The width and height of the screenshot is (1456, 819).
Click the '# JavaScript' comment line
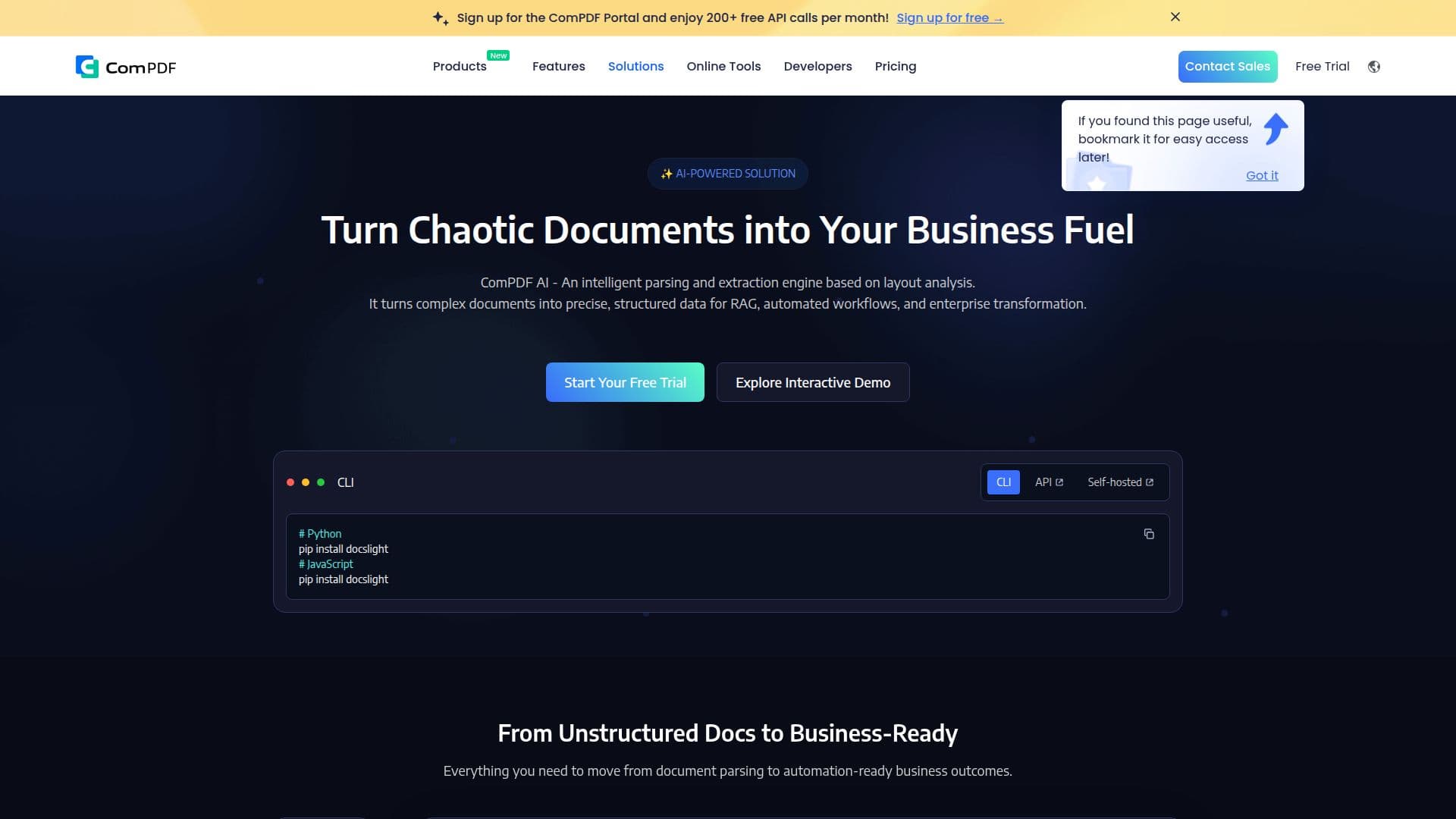point(326,564)
